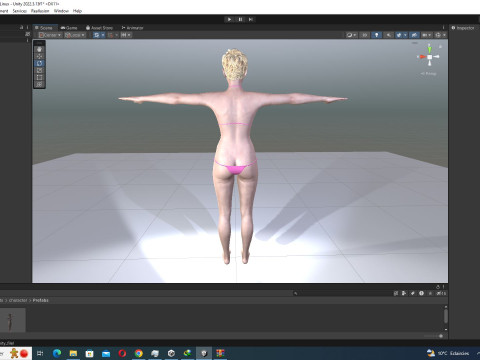Toggle grid visibility in the scene toolbar
Screen dimensions: 480x360
coord(96,35)
